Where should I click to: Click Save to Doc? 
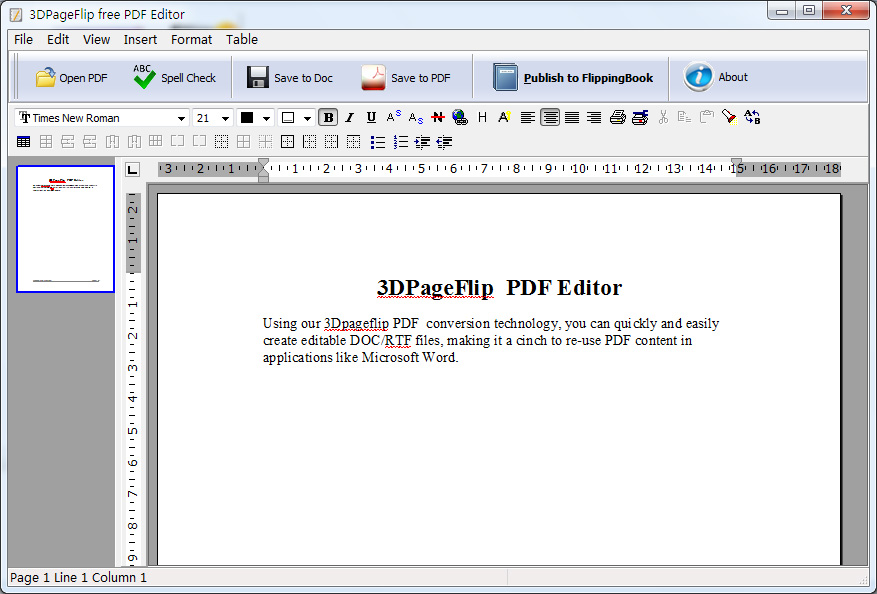coord(290,78)
